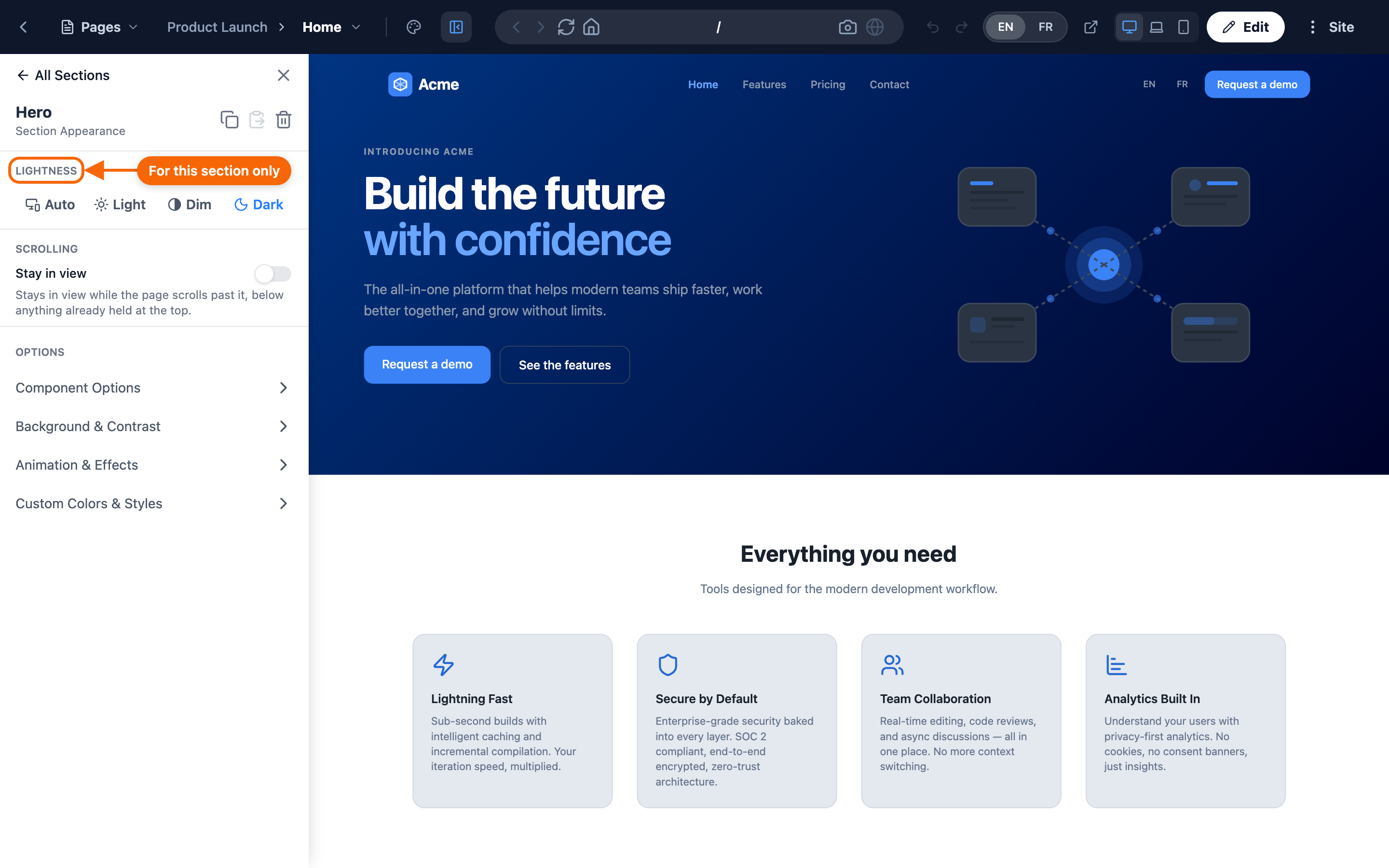Open the Site menu
Screen dimensions: 1389x868
pos(1332,27)
